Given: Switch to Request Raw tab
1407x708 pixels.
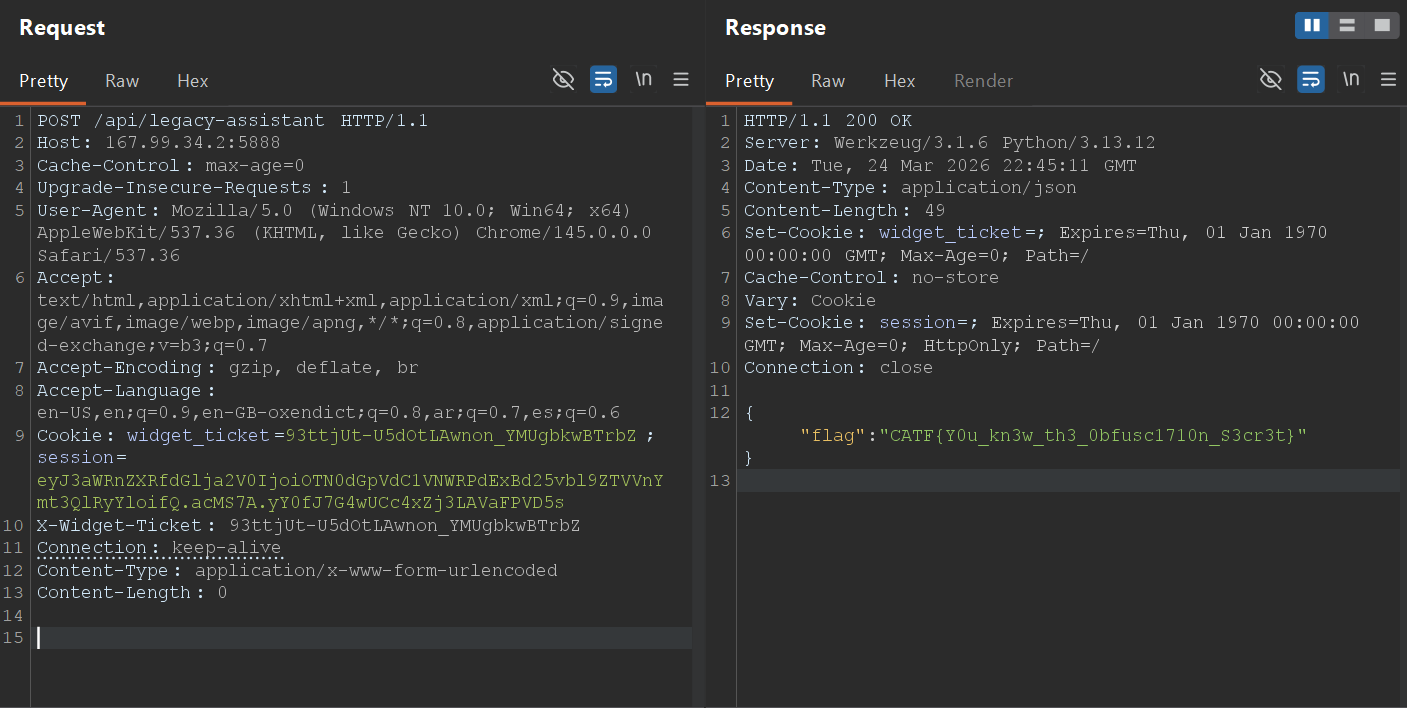Looking at the screenshot, I should pyautogui.click(x=122, y=81).
